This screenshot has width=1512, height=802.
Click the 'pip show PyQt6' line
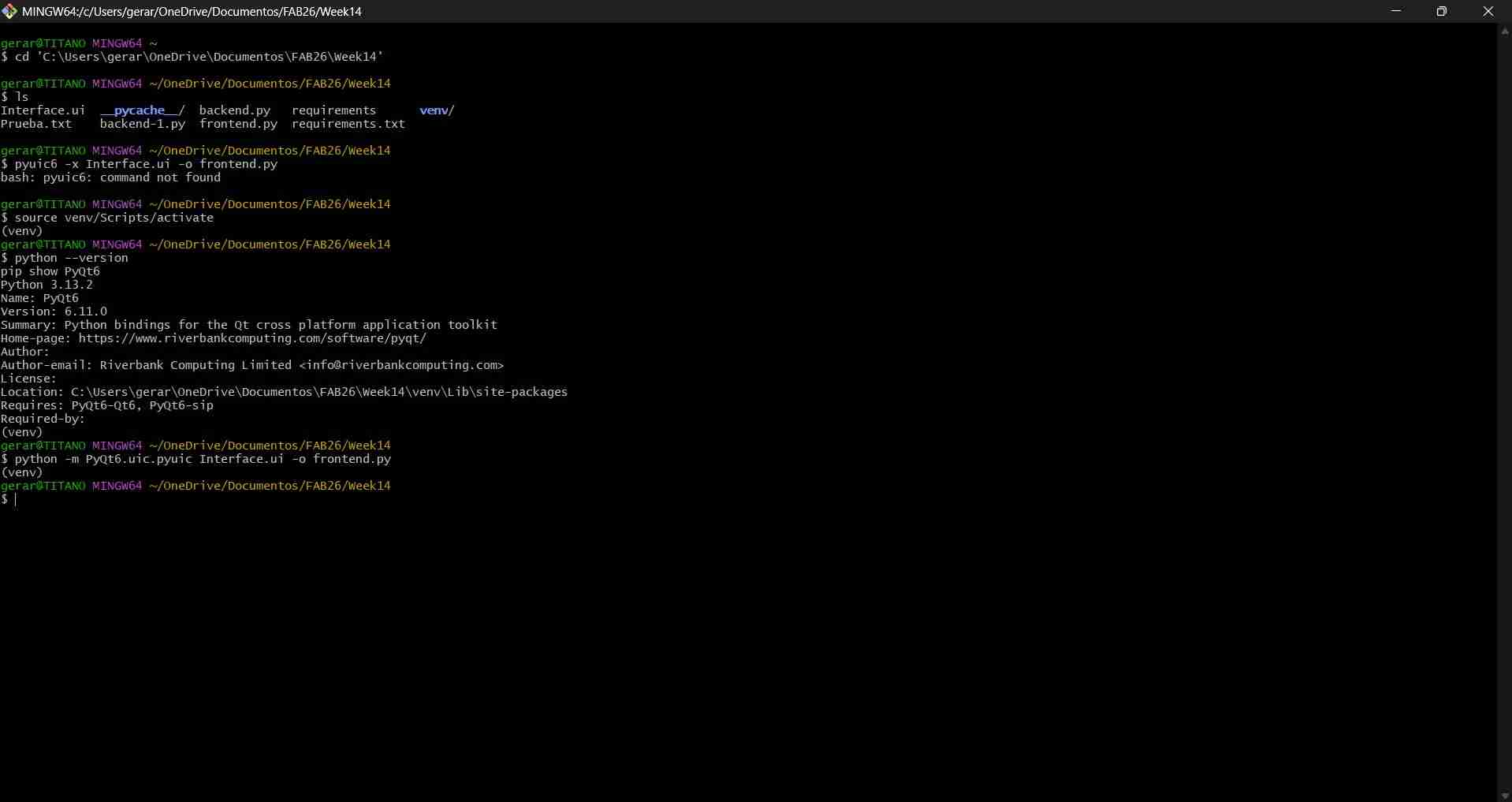(50, 271)
